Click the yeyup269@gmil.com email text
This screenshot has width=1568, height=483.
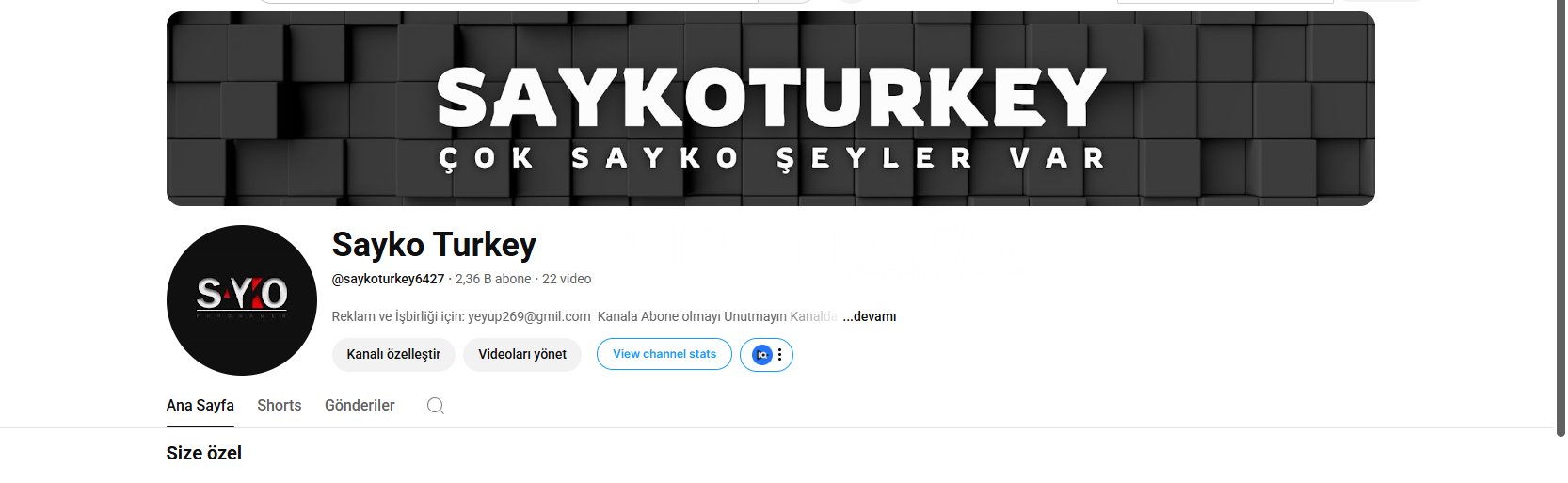coord(529,316)
